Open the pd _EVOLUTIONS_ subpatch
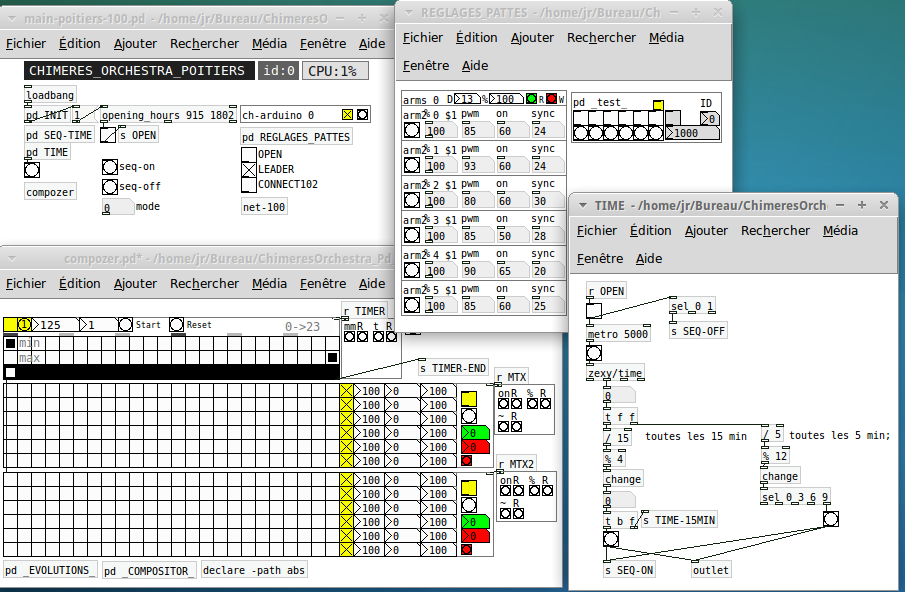 coord(50,570)
